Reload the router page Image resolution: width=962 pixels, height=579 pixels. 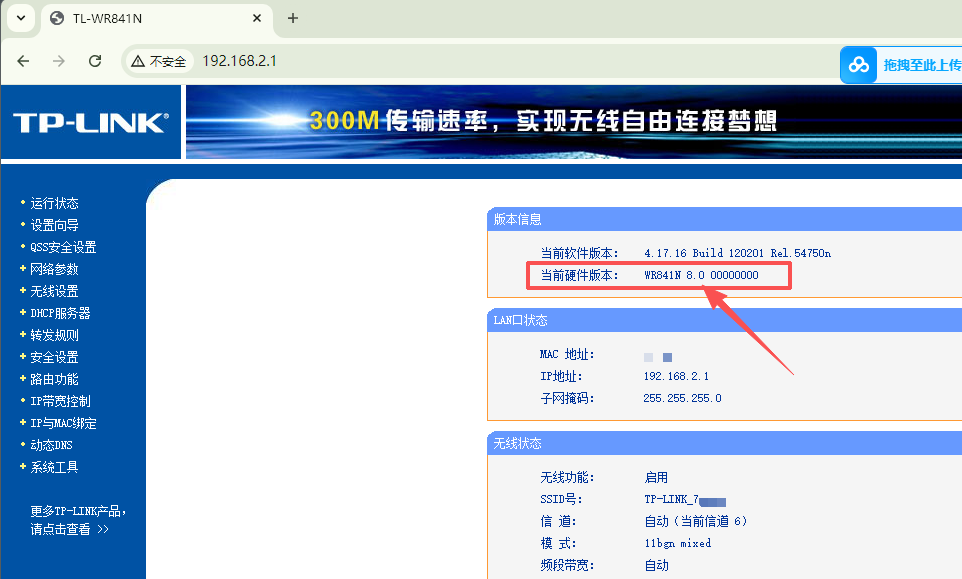(x=94, y=61)
